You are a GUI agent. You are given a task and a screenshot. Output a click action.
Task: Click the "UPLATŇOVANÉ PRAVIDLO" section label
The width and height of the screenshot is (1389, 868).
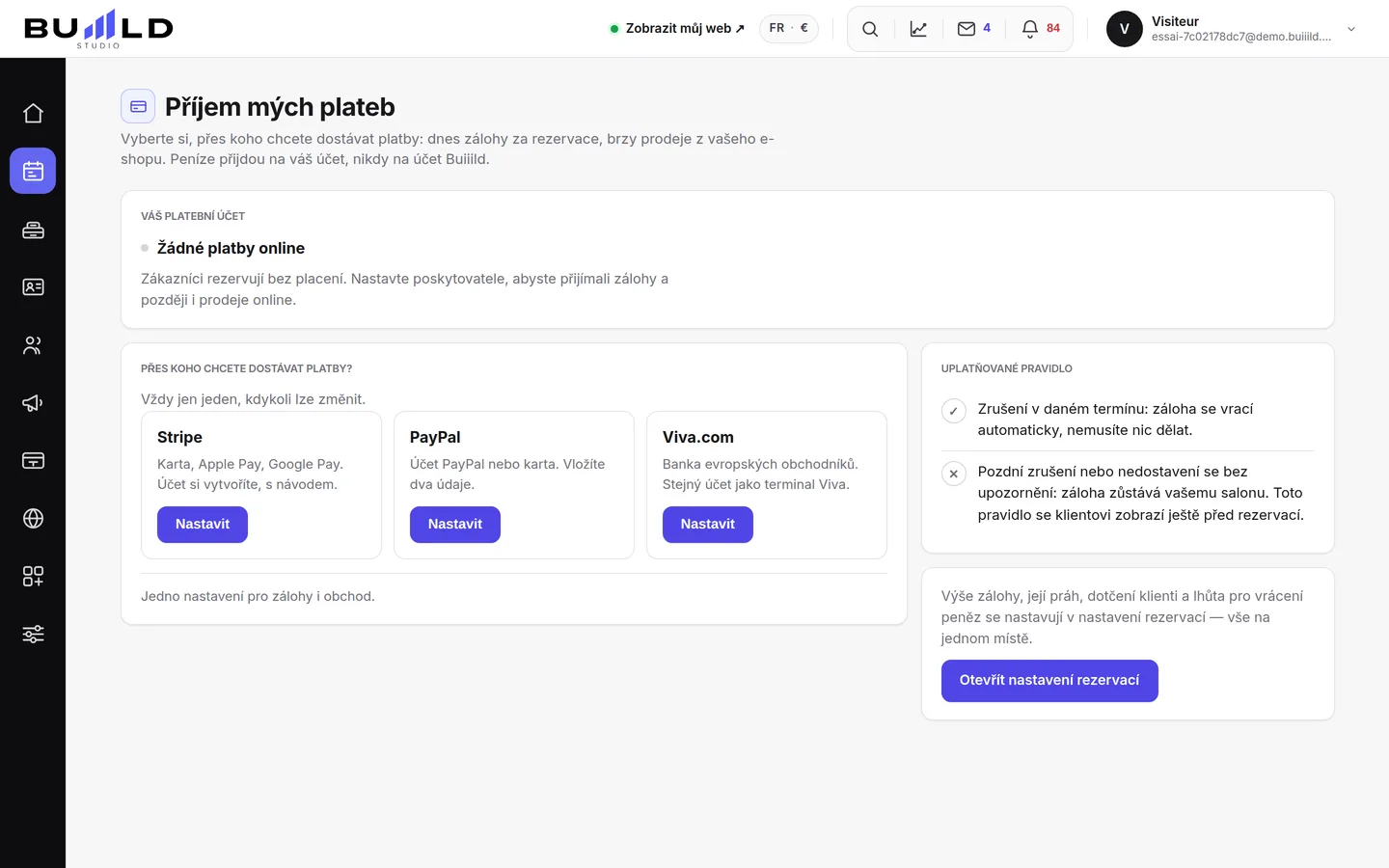point(1006,368)
